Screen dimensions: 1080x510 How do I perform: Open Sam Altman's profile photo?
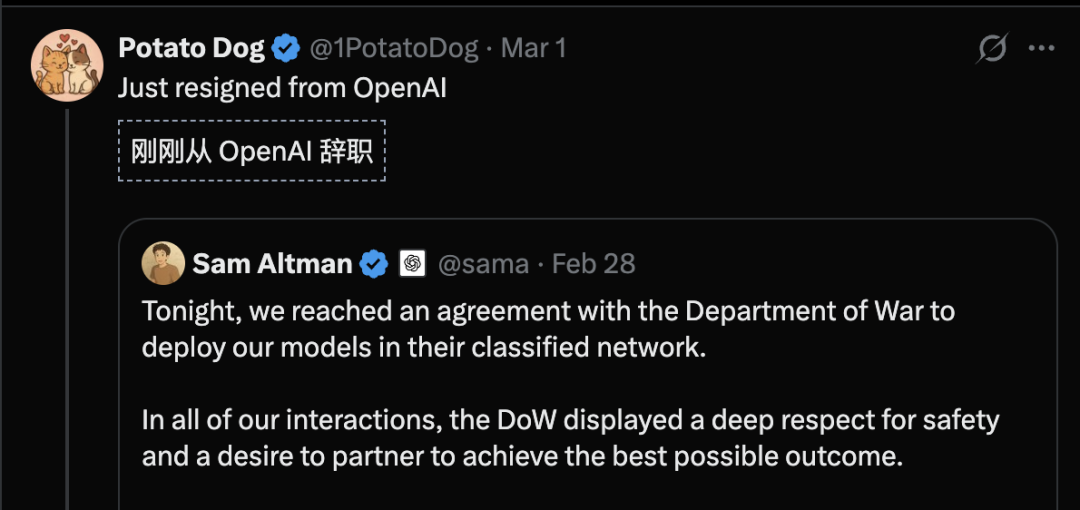[163, 263]
